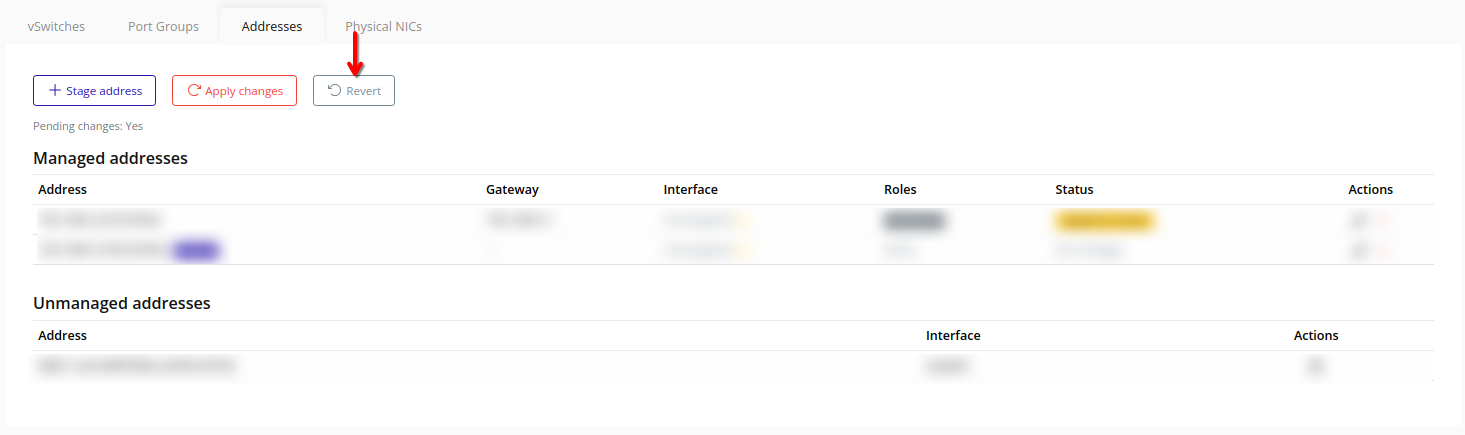This screenshot has height=435, width=1465.
Task: Click the action icon in the unmanaged address row
Action: 1316,367
